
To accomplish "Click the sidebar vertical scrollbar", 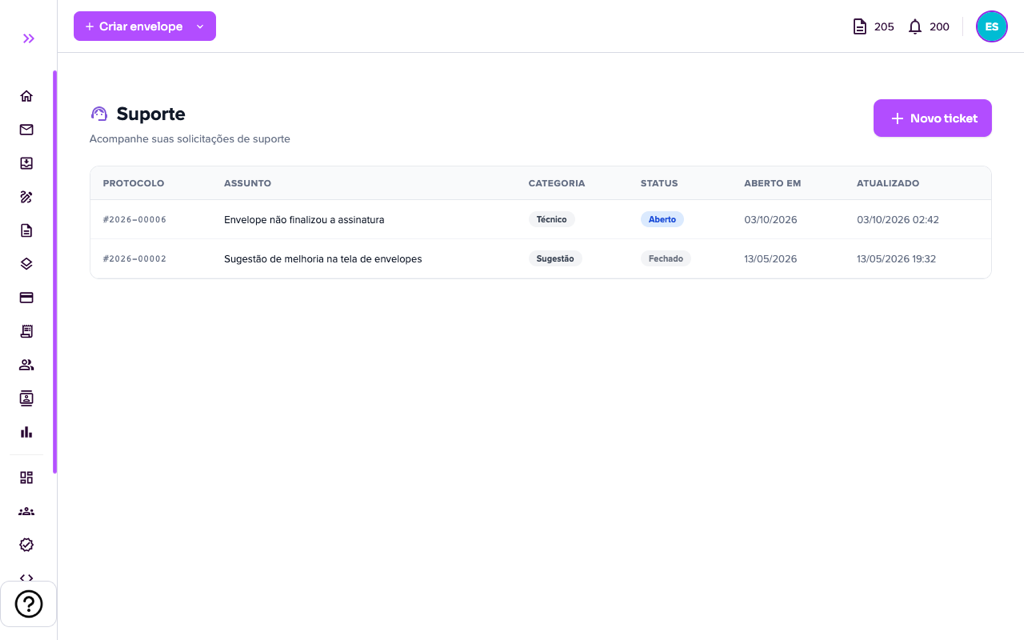I will click(55, 272).
